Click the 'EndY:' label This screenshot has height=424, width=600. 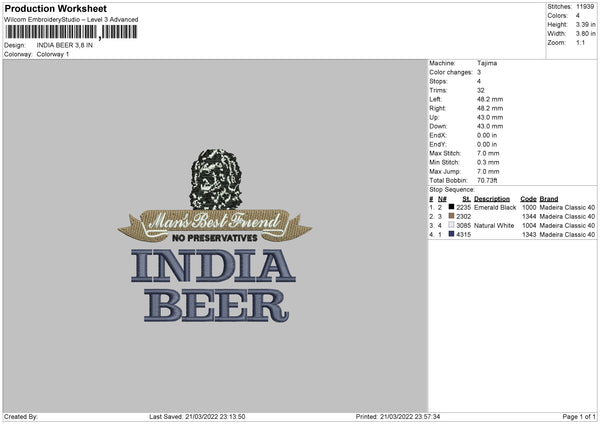pyautogui.click(x=438, y=144)
